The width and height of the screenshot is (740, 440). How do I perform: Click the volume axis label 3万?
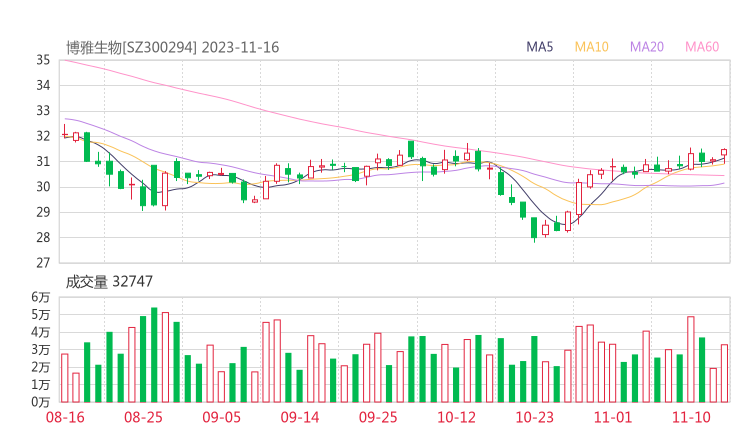41,350
